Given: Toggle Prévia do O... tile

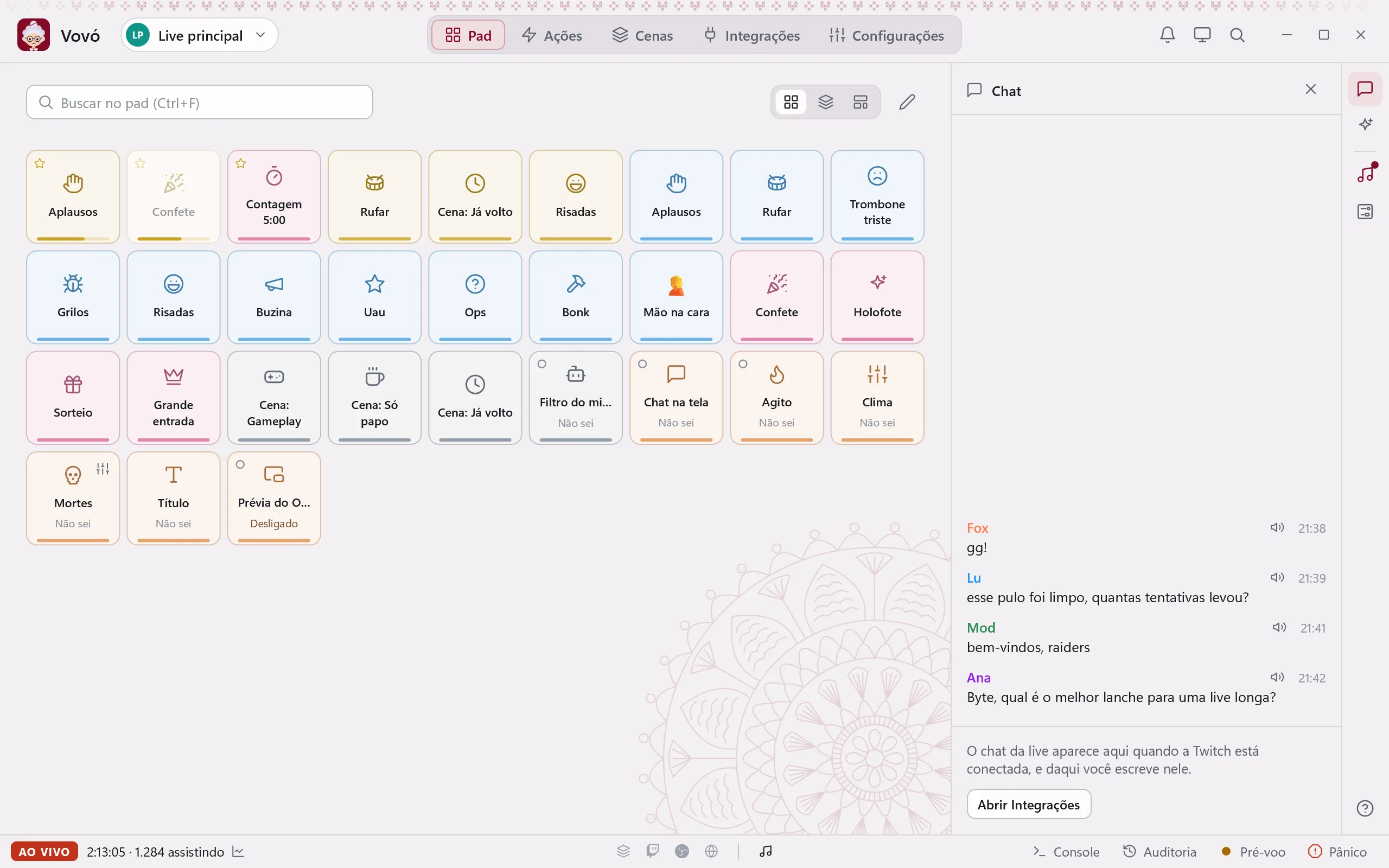Looking at the screenshot, I should [x=274, y=499].
